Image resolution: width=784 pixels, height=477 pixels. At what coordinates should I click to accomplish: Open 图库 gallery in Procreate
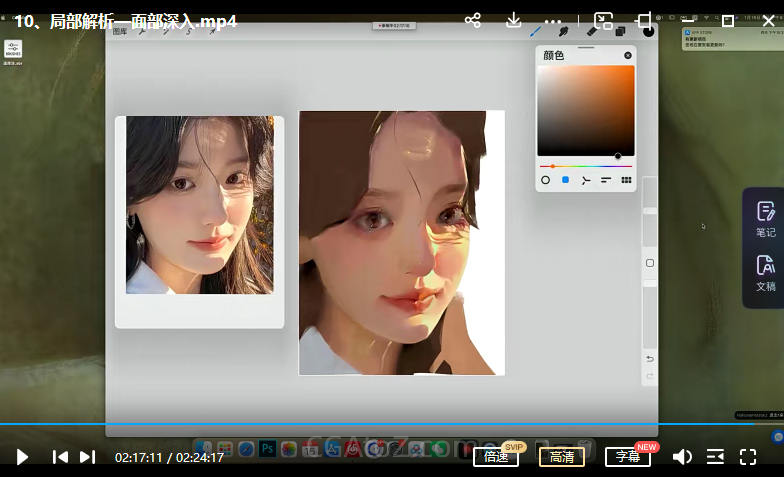tap(120, 32)
